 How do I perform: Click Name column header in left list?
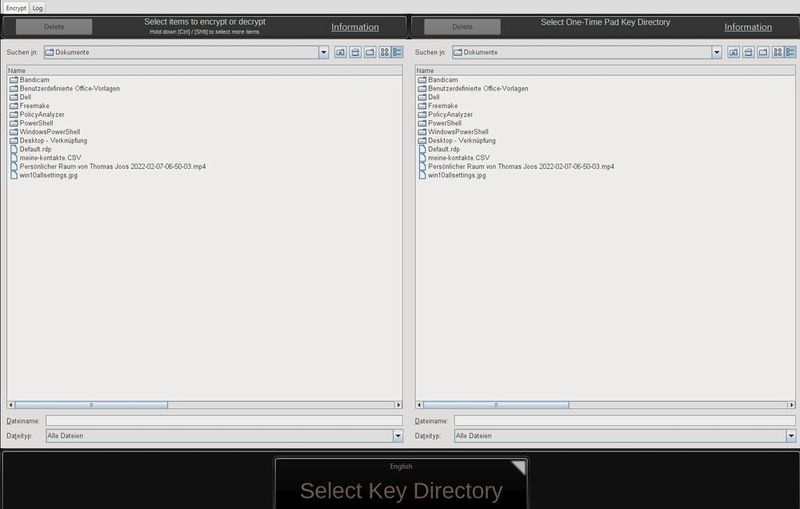coord(205,70)
